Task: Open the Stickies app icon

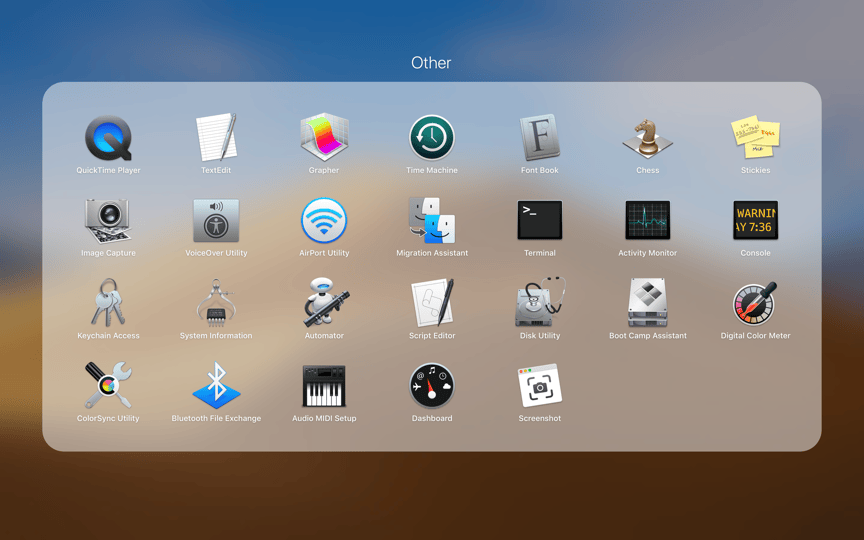Action: [755, 137]
